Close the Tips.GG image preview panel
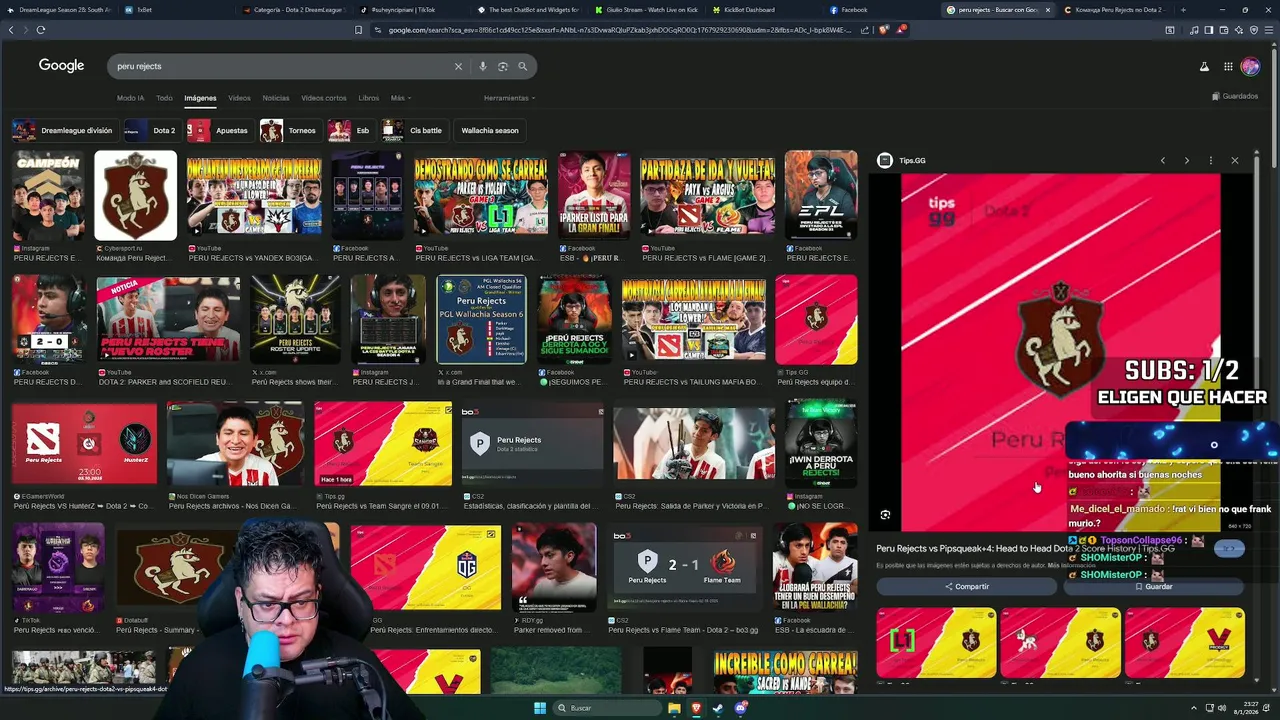Screen dimensions: 1280x720 coord(1234,160)
